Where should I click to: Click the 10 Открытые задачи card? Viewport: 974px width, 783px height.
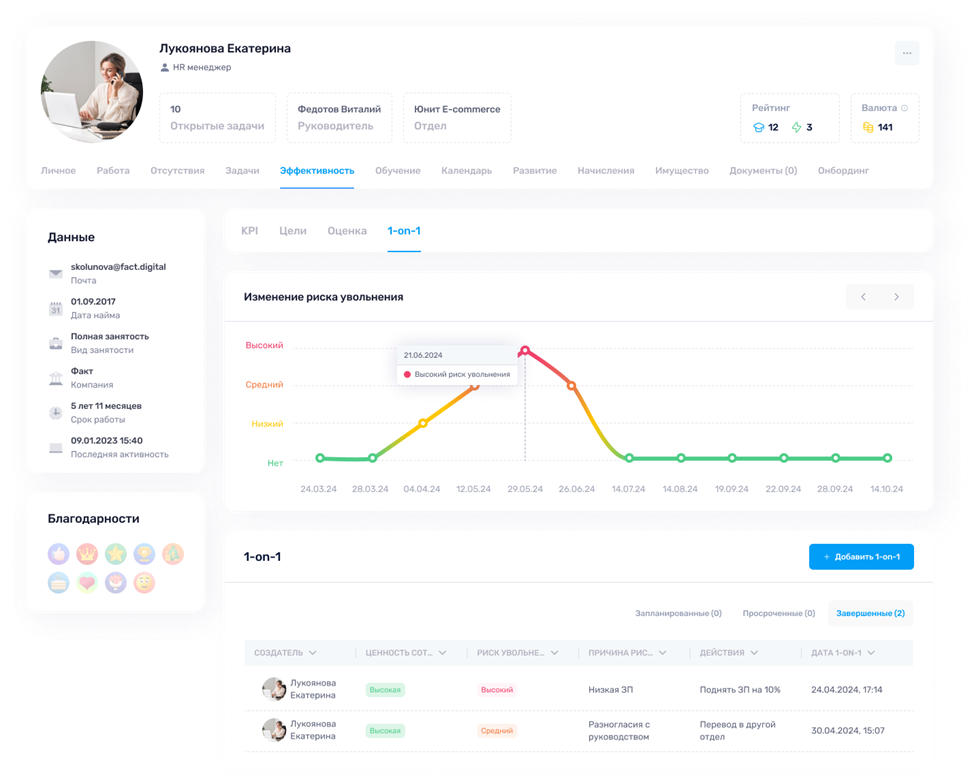(x=217, y=118)
